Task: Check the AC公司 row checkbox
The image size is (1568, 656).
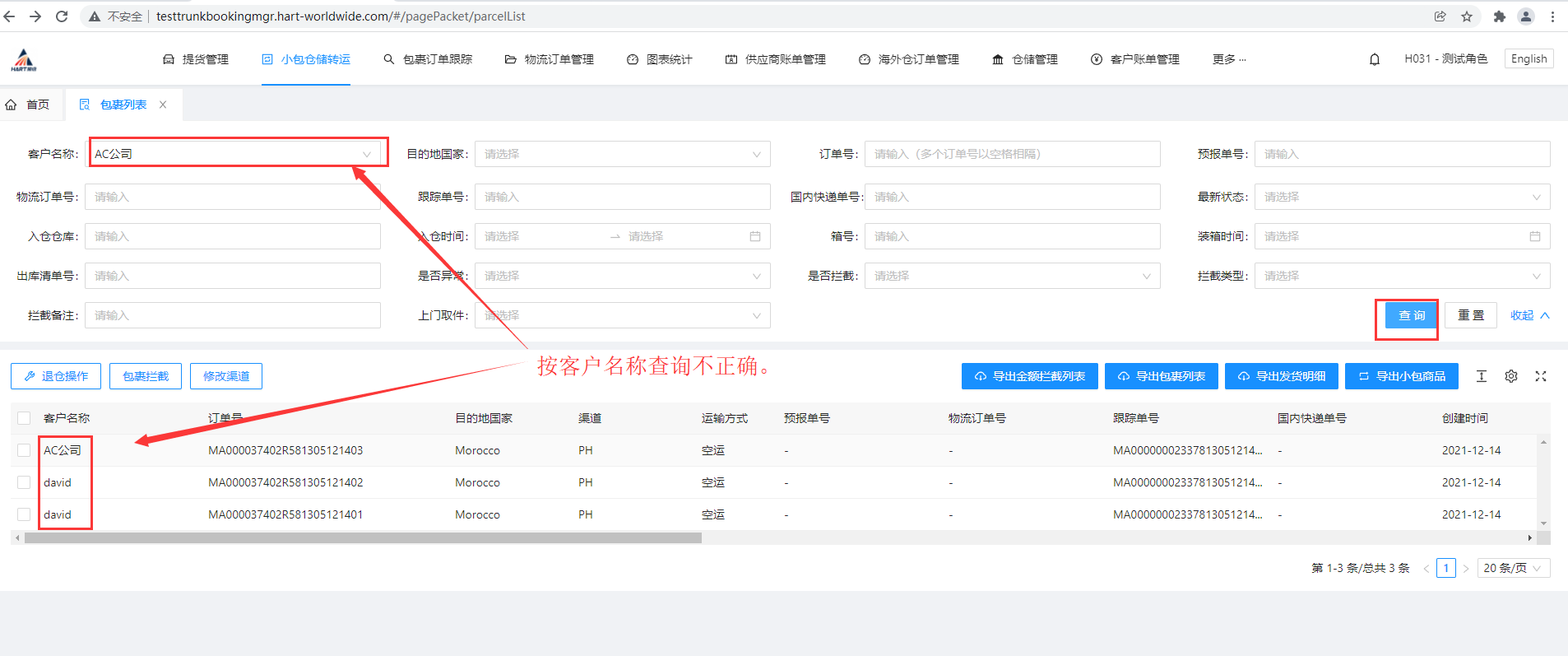Action: 24,450
